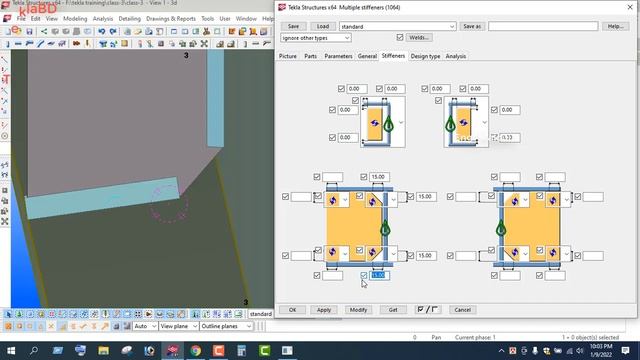Click the Welds... button
The image size is (640, 360).
(x=419, y=38)
